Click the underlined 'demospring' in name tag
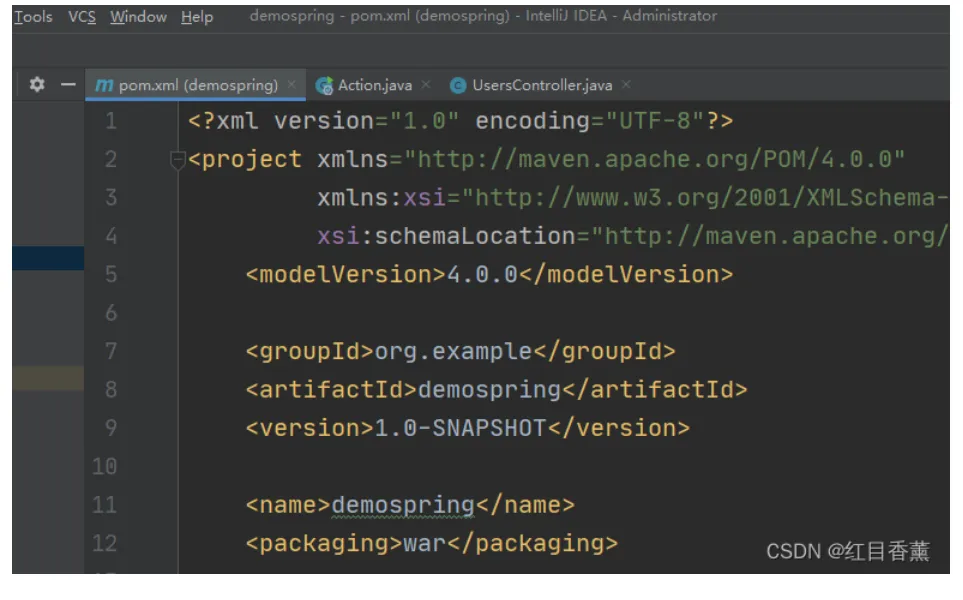Image resolution: width=963 pixels, height=600 pixels. pyautogui.click(x=403, y=505)
